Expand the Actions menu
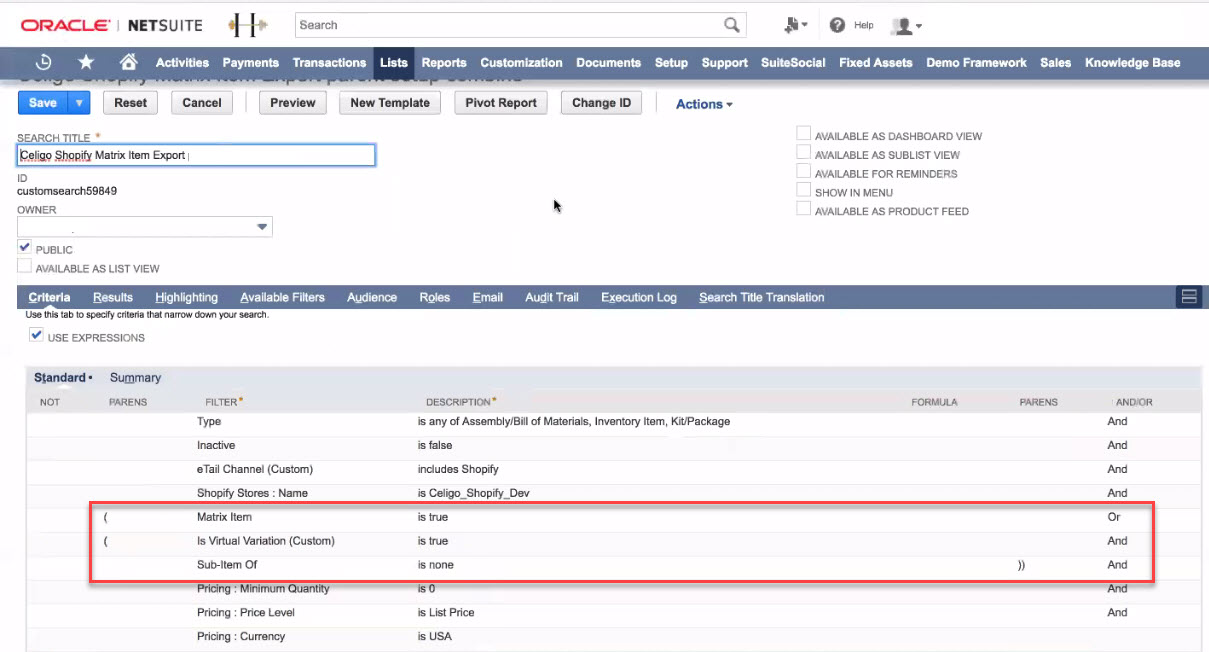 click(x=704, y=104)
